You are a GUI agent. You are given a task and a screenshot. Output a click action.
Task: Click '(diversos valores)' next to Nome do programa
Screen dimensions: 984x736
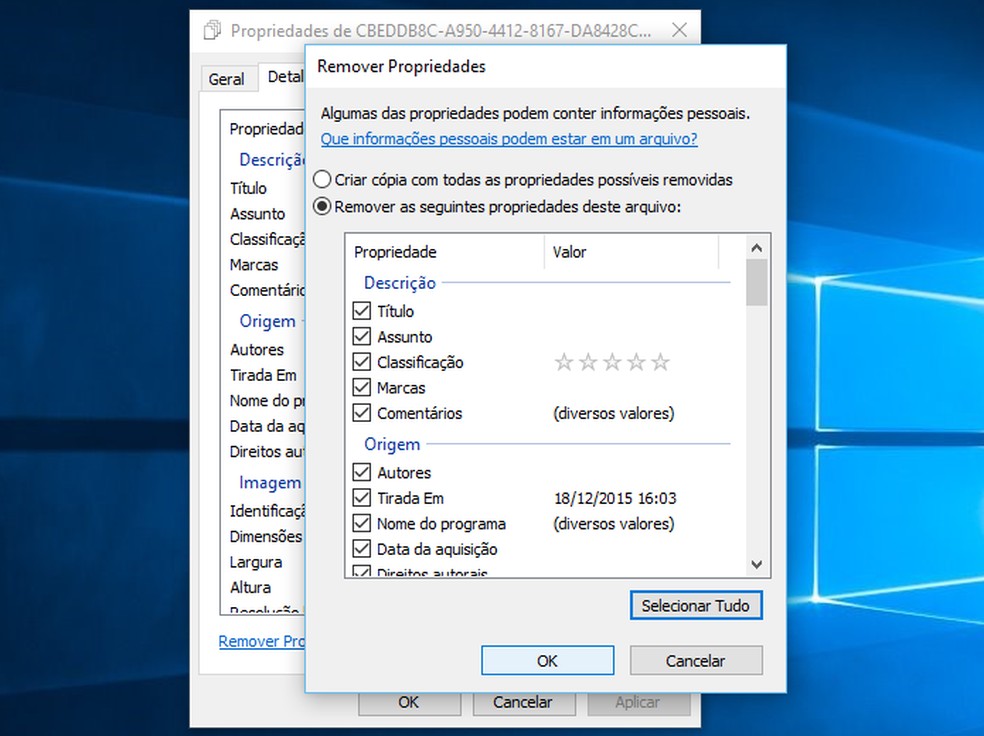click(614, 524)
